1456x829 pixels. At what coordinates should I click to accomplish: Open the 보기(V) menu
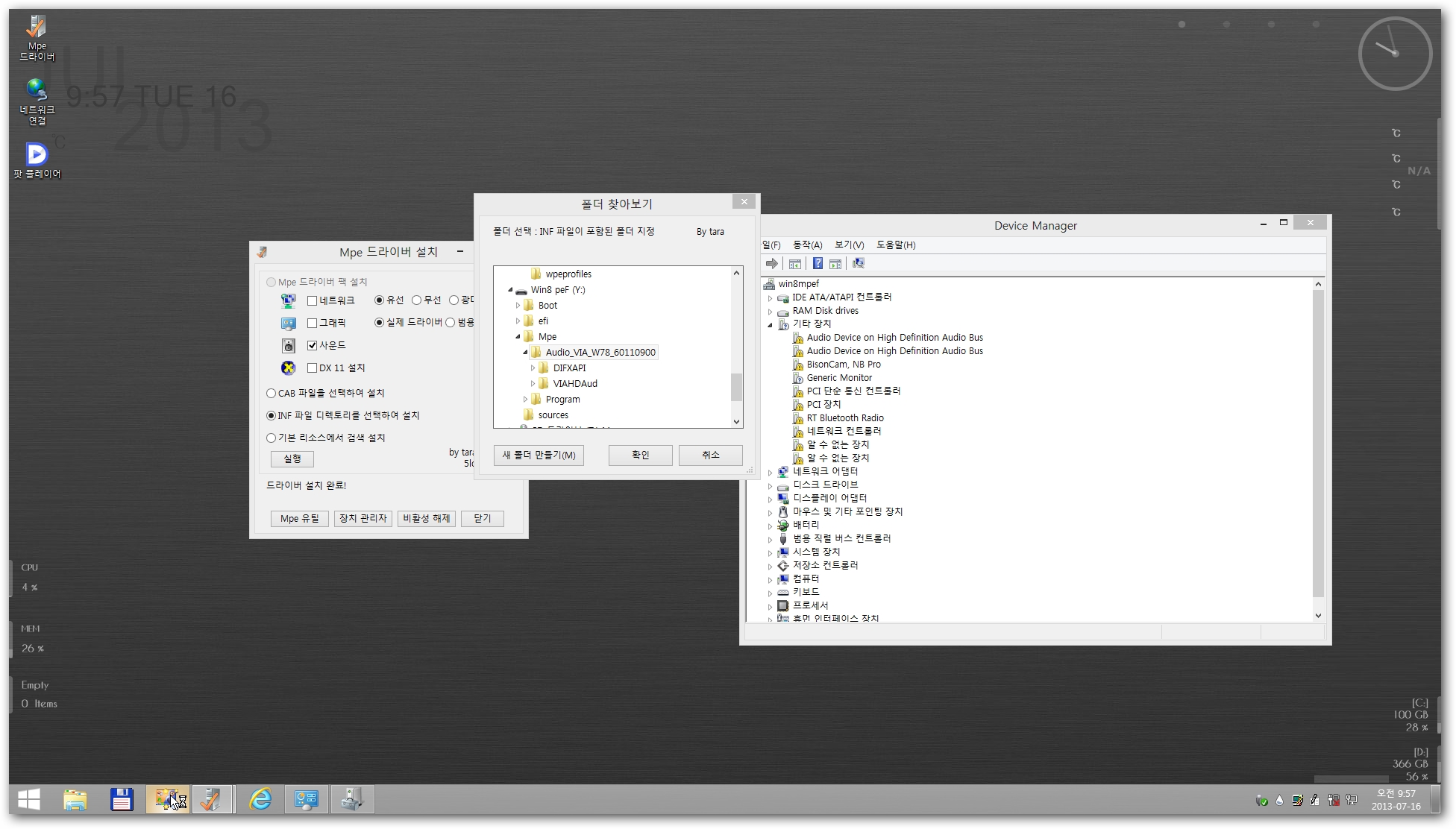coord(849,245)
